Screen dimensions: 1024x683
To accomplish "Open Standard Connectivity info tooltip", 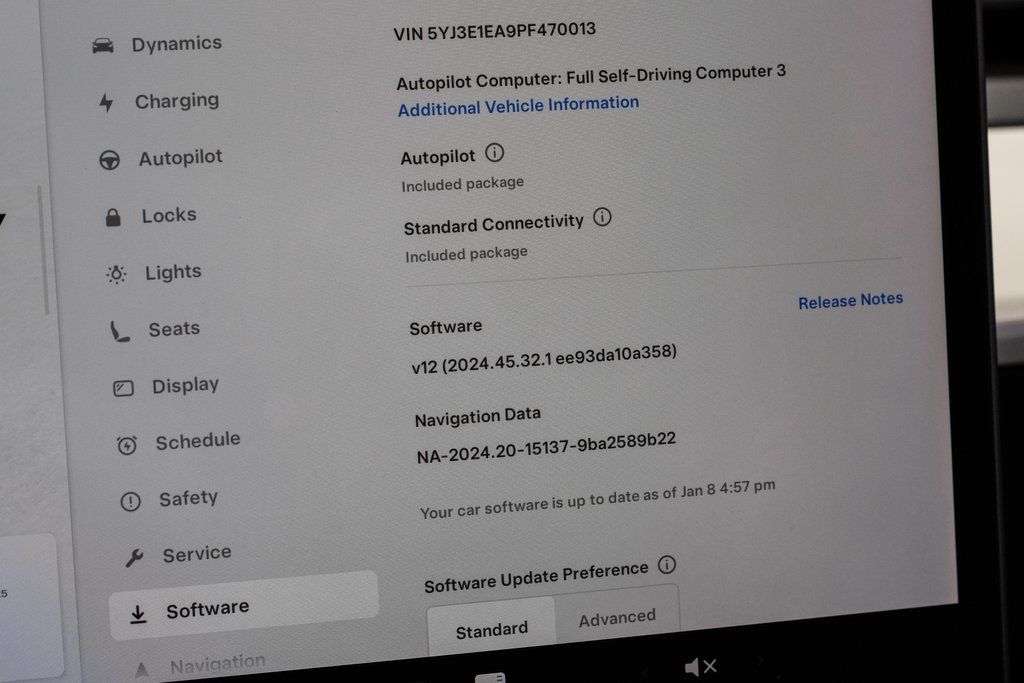I will (x=602, y=220).
